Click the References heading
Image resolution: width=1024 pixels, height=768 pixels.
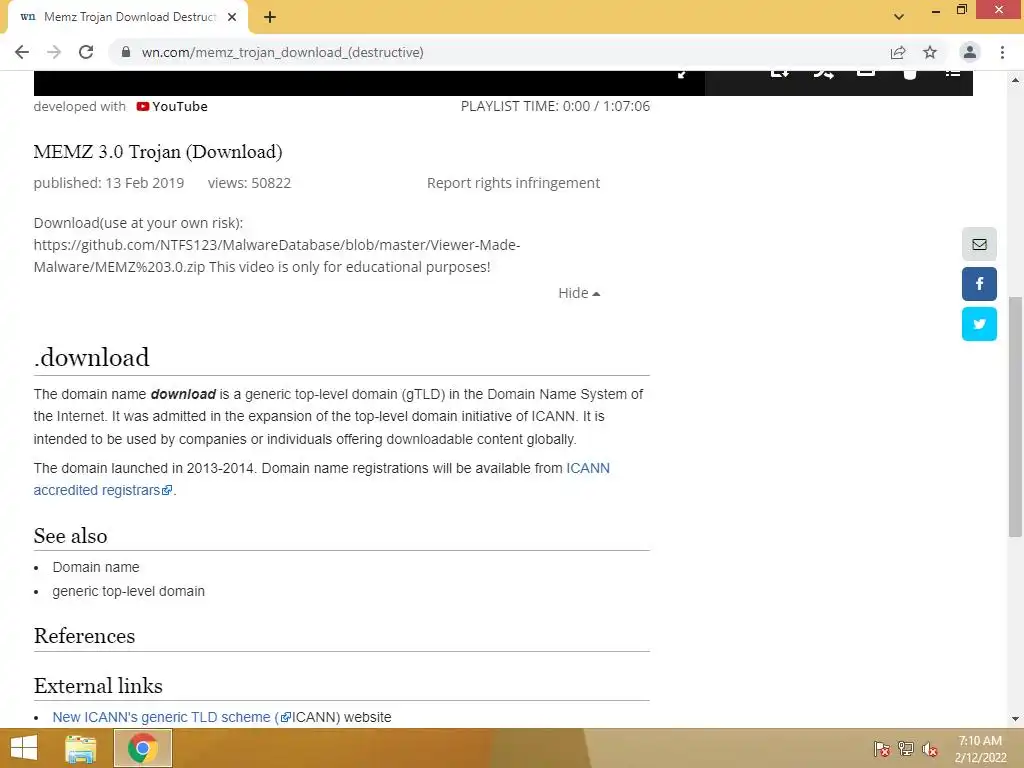click(84, 636)
